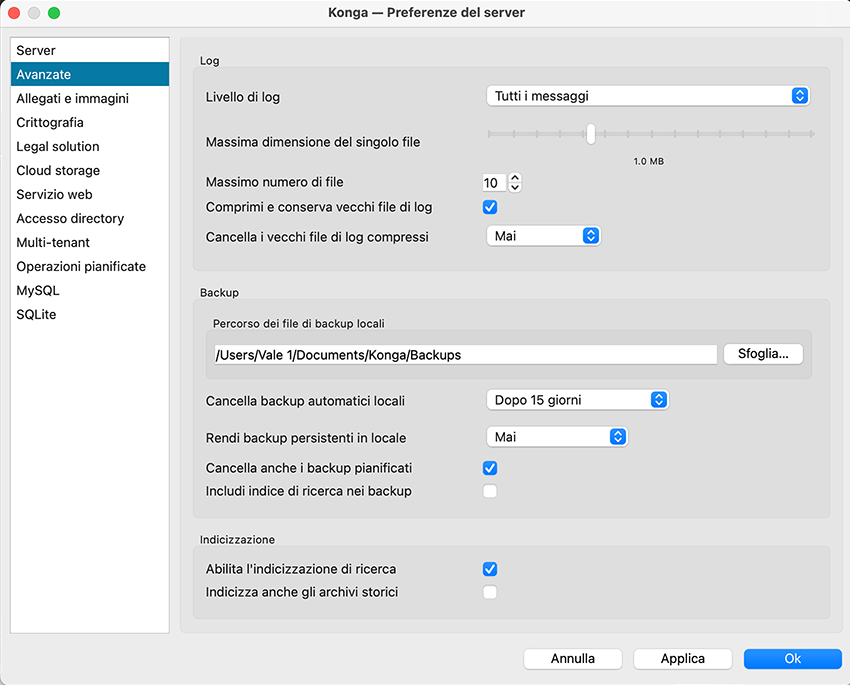Click the Annulla button

(x=573, y=659)
